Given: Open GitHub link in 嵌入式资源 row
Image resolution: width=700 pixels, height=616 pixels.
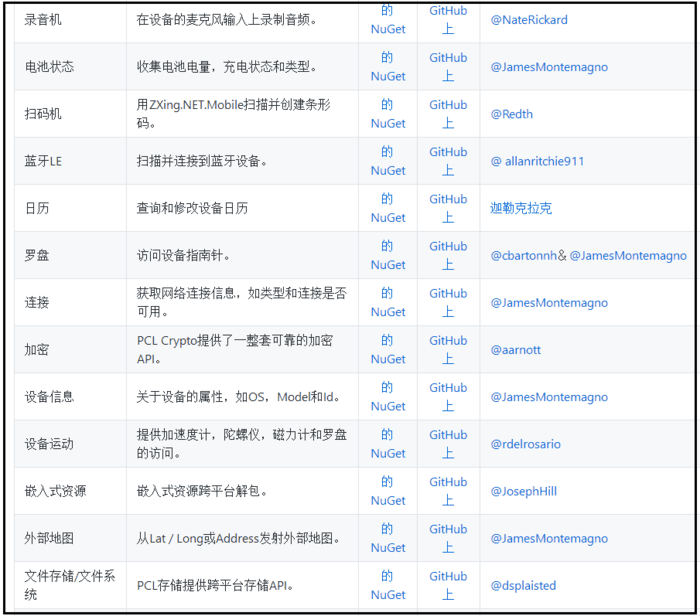Looking at the screenshot, I should coord(448,491).
